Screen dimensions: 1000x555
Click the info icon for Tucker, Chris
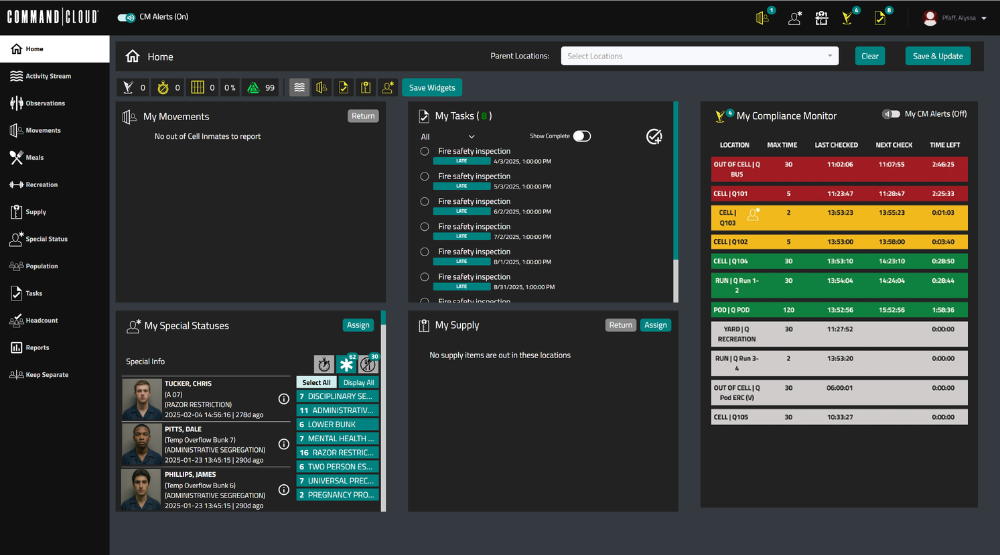[283, 398]
